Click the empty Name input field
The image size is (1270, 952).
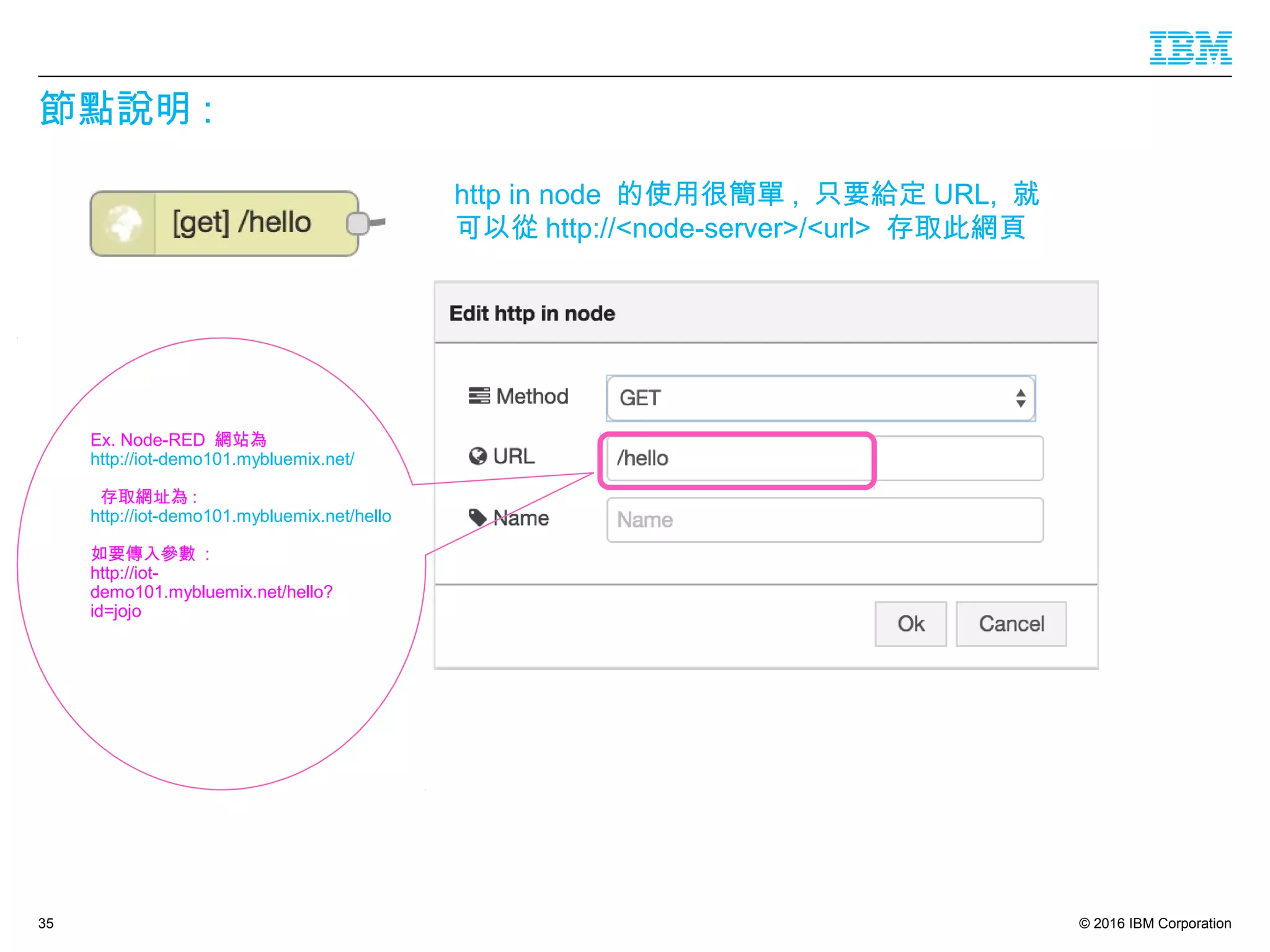click(x=825, y=520)
